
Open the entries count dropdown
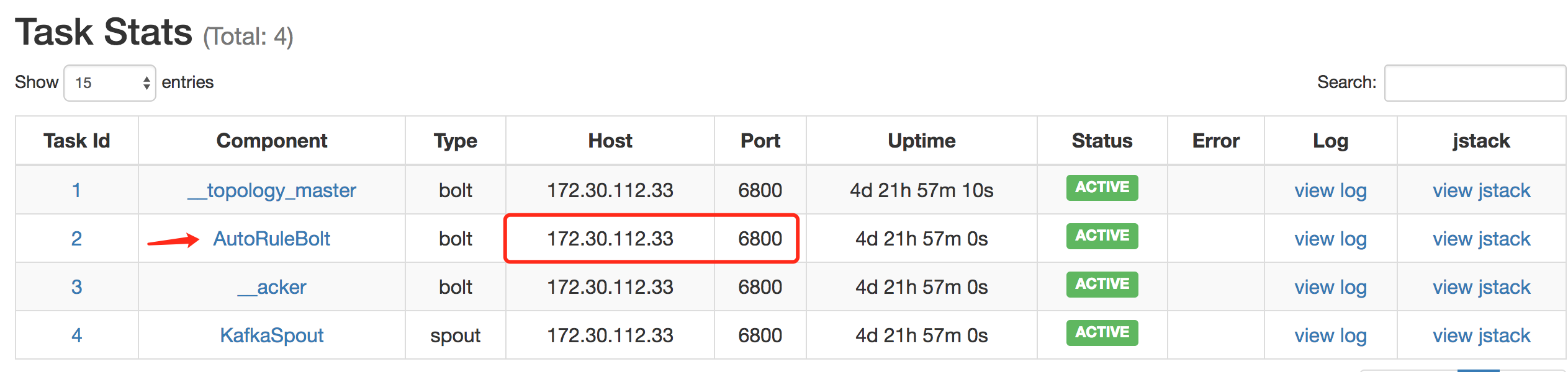110,83
